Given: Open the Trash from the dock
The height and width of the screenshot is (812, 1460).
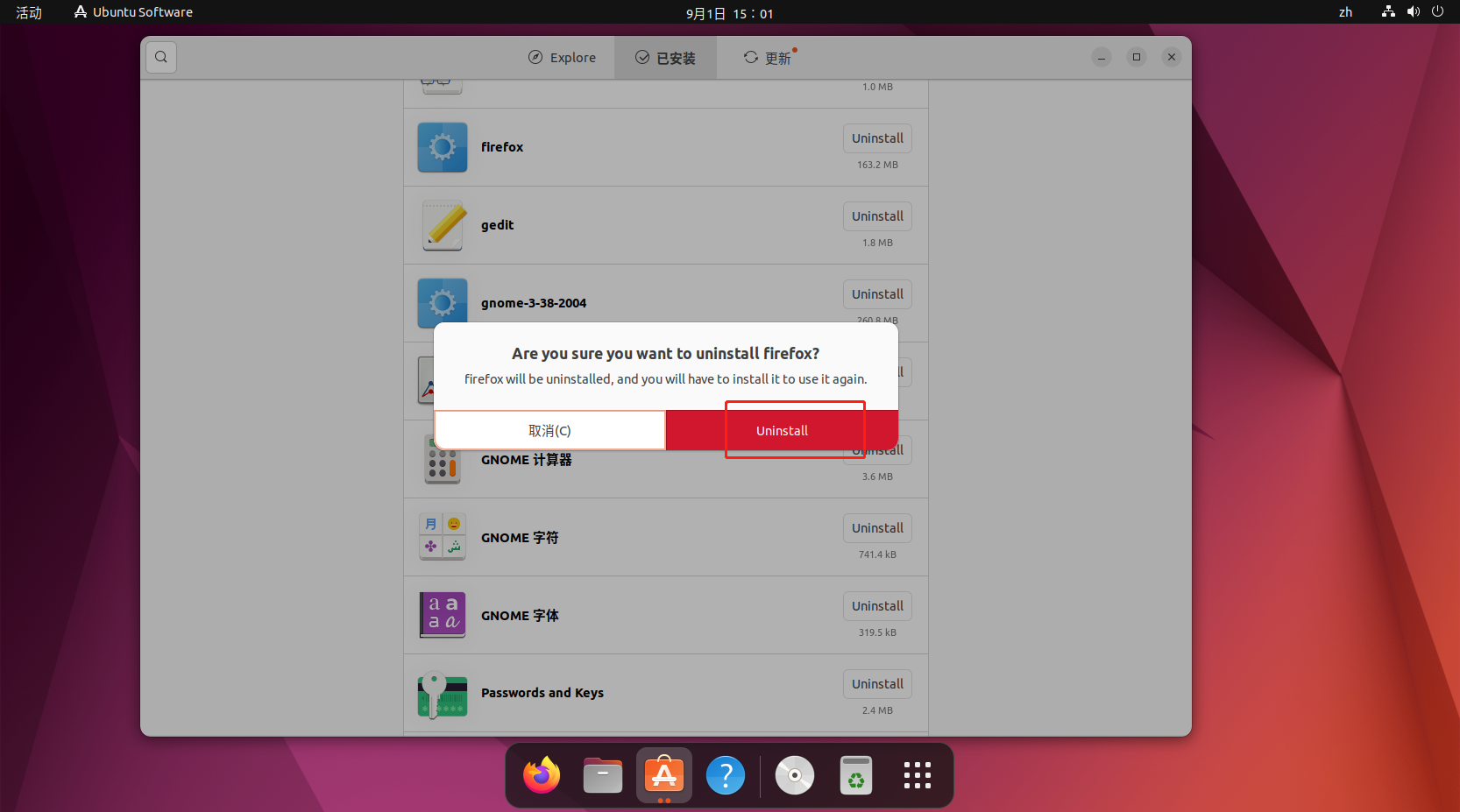Looking at the screenshot, I should pyautogui.click(x=856, y=775).
